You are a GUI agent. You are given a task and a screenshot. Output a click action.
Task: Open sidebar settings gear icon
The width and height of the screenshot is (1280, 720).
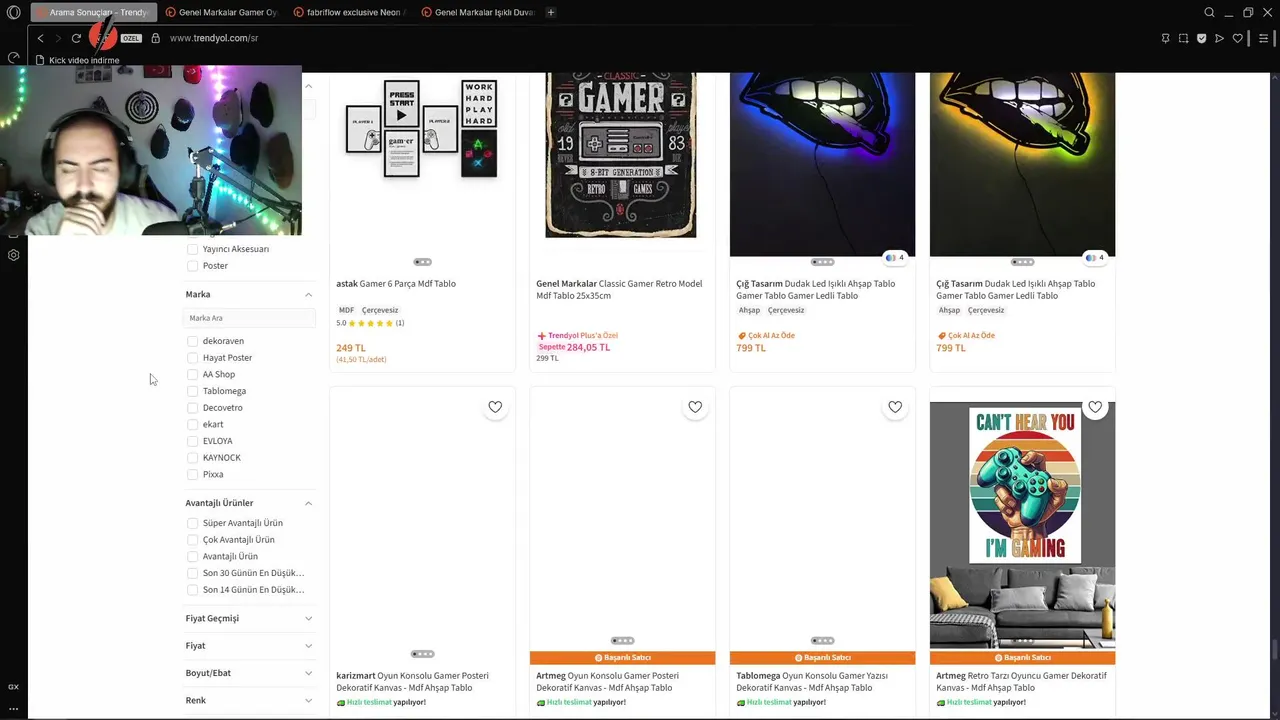pyautogui.click(x=13, y=255)
